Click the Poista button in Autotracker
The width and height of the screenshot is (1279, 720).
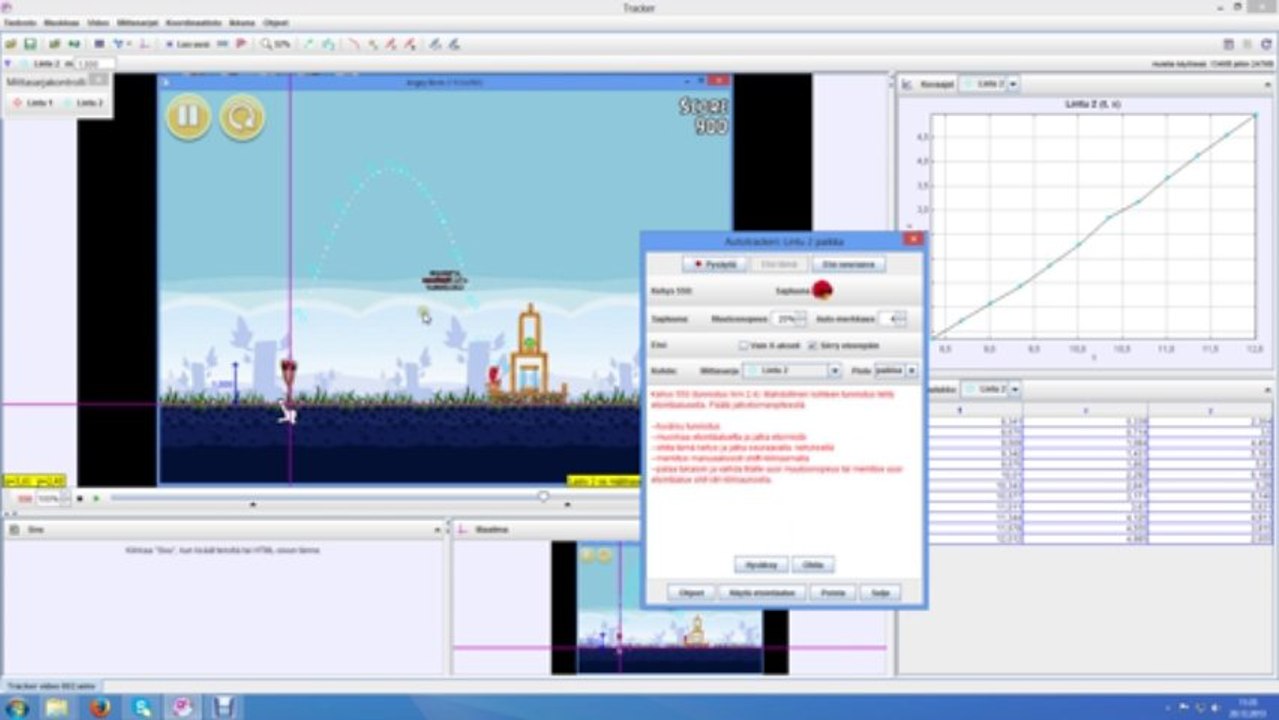tap(832, 593)
